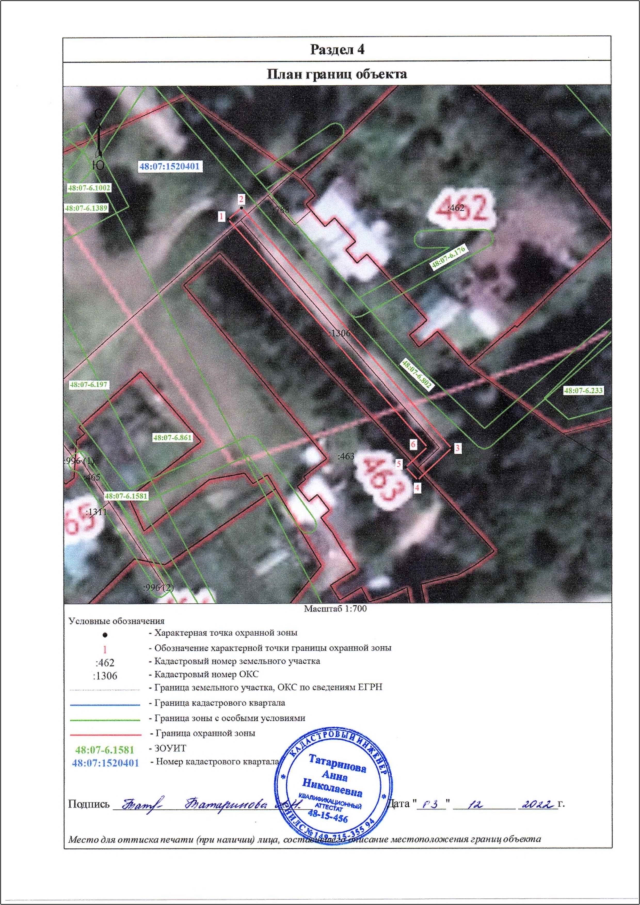Click the 'План границ объекта' title
This screenshot has width=640, height=905.
point(338,74)
